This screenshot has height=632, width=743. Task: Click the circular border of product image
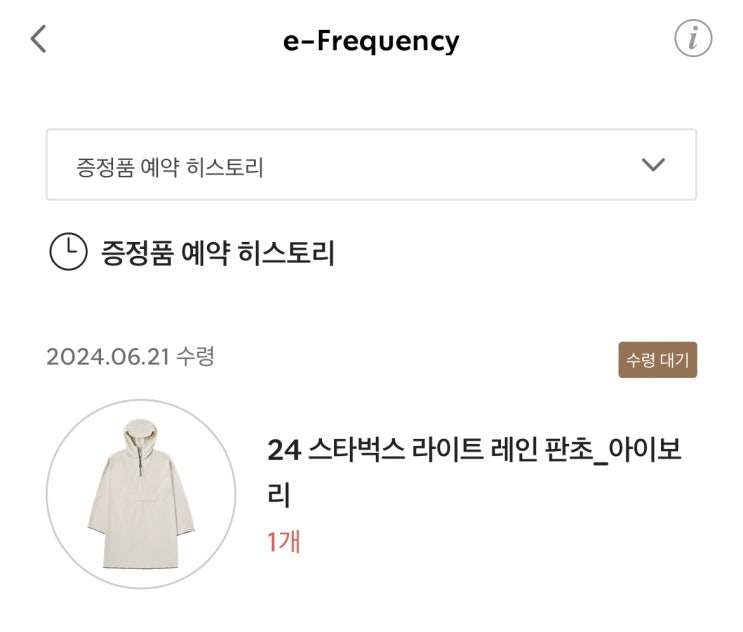47,494
